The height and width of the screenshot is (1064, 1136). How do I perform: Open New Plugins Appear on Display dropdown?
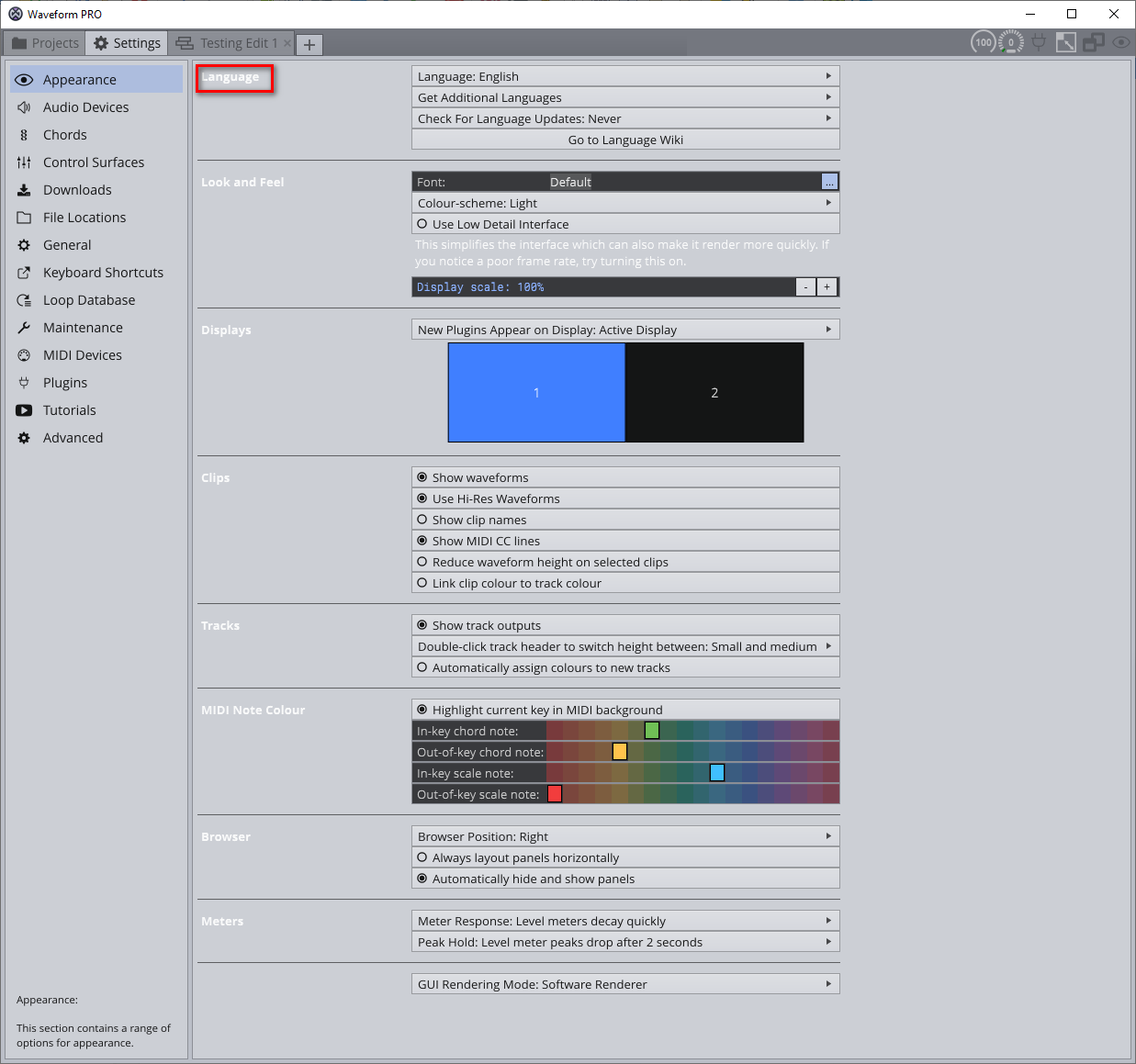pyautogui.click(x=625, y=330)
